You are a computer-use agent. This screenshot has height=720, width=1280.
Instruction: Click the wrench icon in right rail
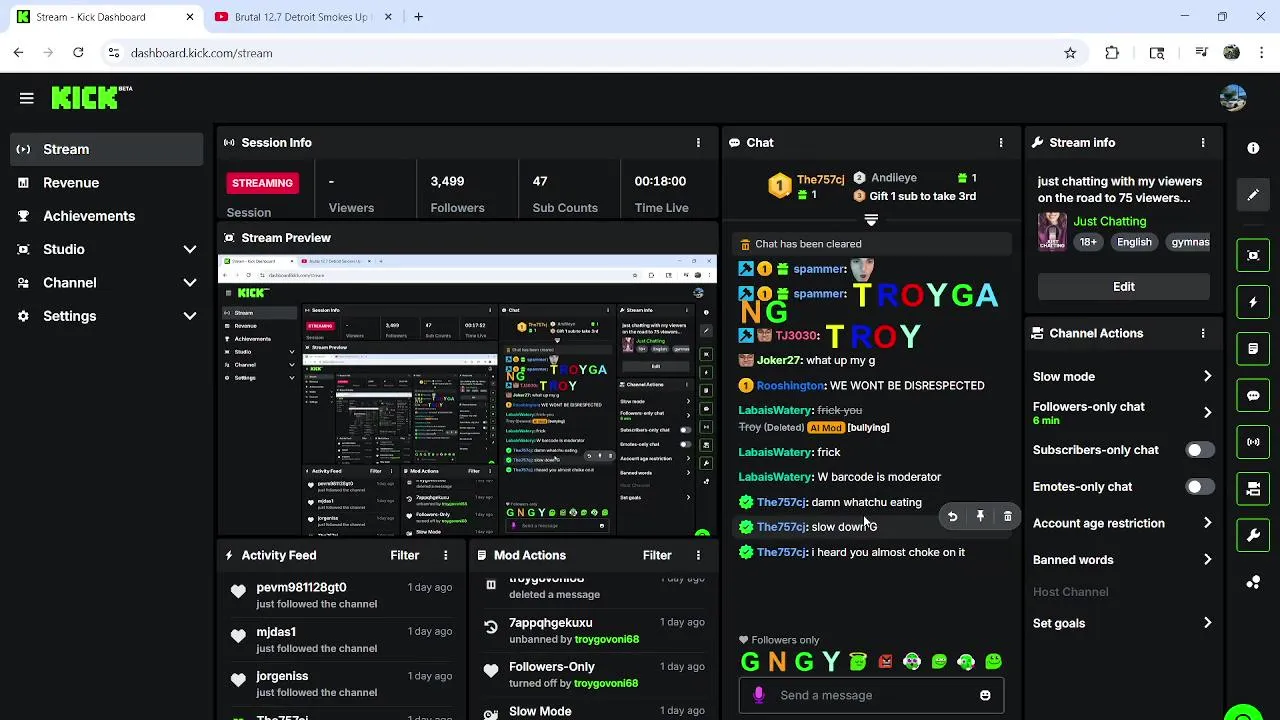point(1253,535)
